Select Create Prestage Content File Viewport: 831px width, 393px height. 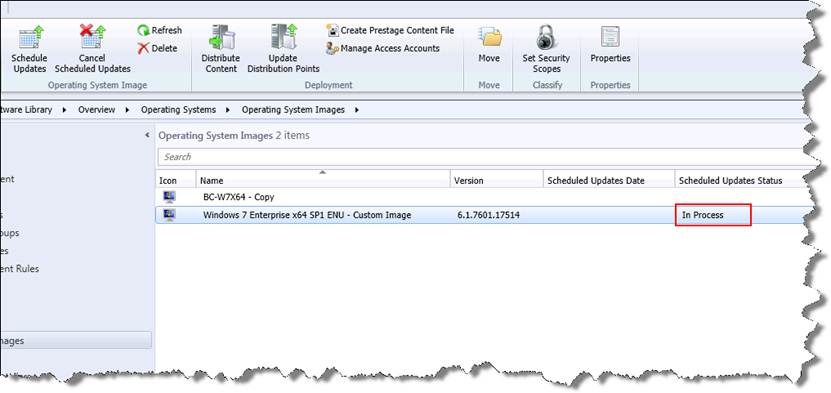click(x=390, y=30)
